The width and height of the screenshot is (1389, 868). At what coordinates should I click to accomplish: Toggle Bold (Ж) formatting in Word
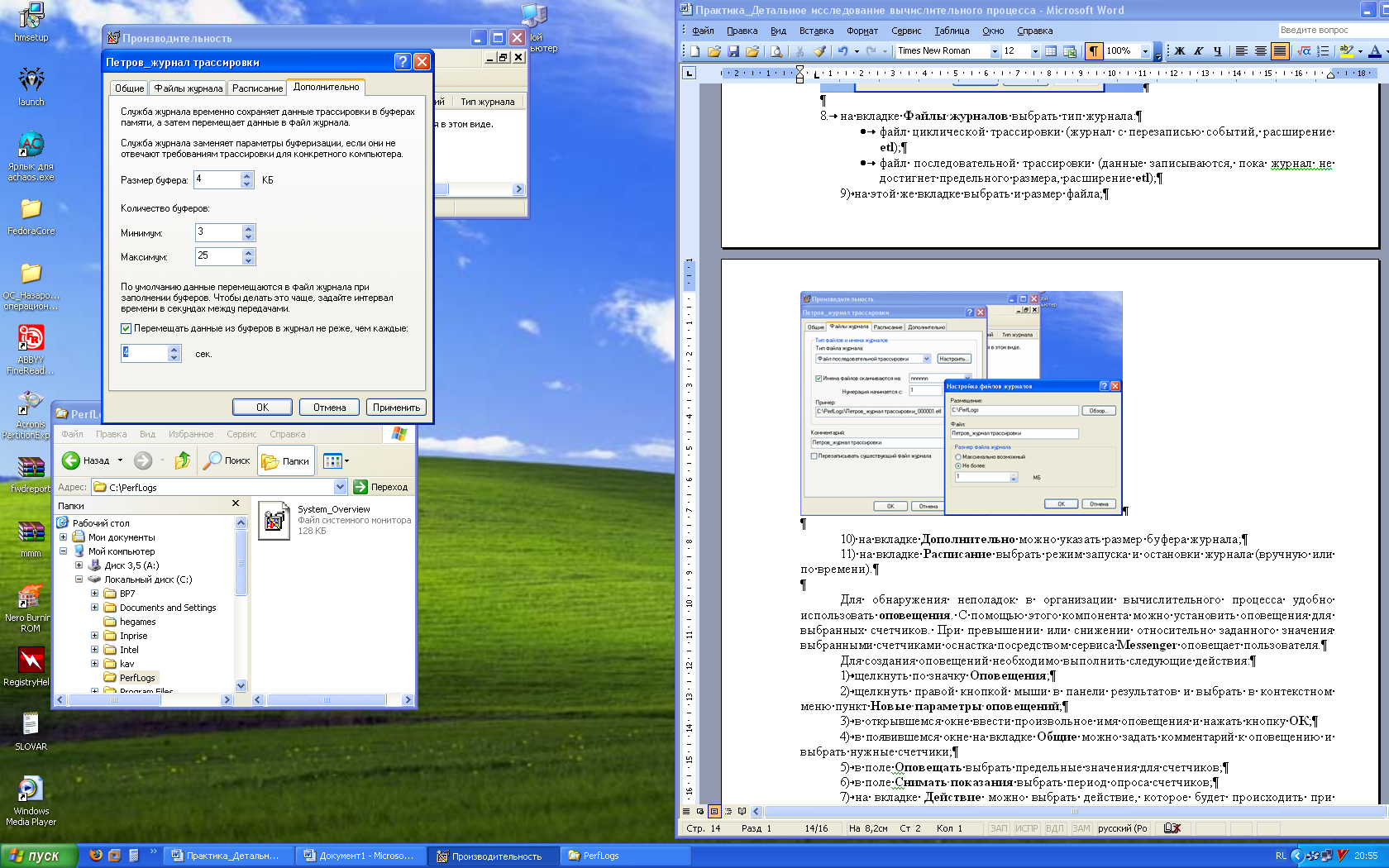coord(1180,51)
